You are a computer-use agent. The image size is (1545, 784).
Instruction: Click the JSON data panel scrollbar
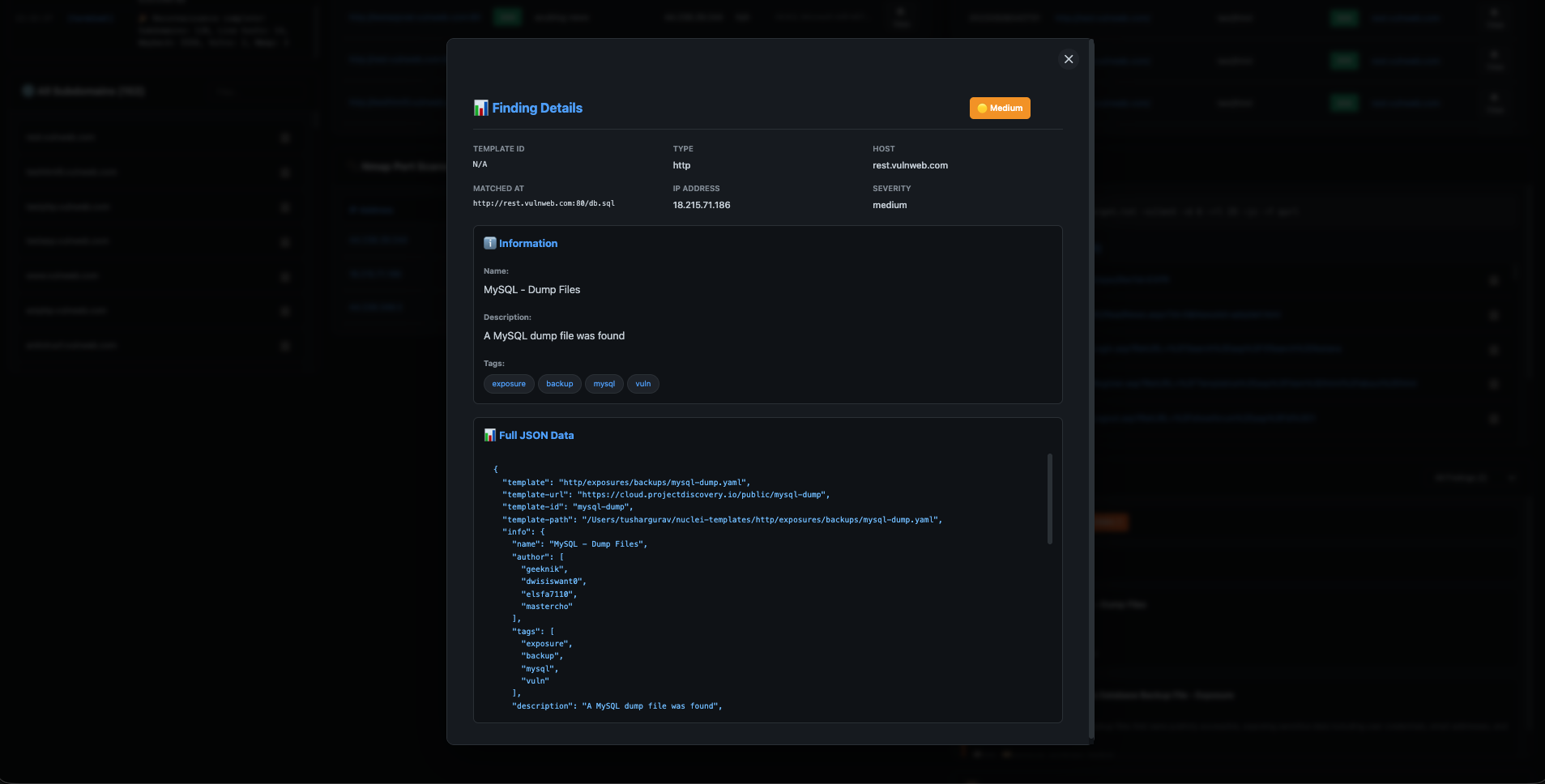1050,498
